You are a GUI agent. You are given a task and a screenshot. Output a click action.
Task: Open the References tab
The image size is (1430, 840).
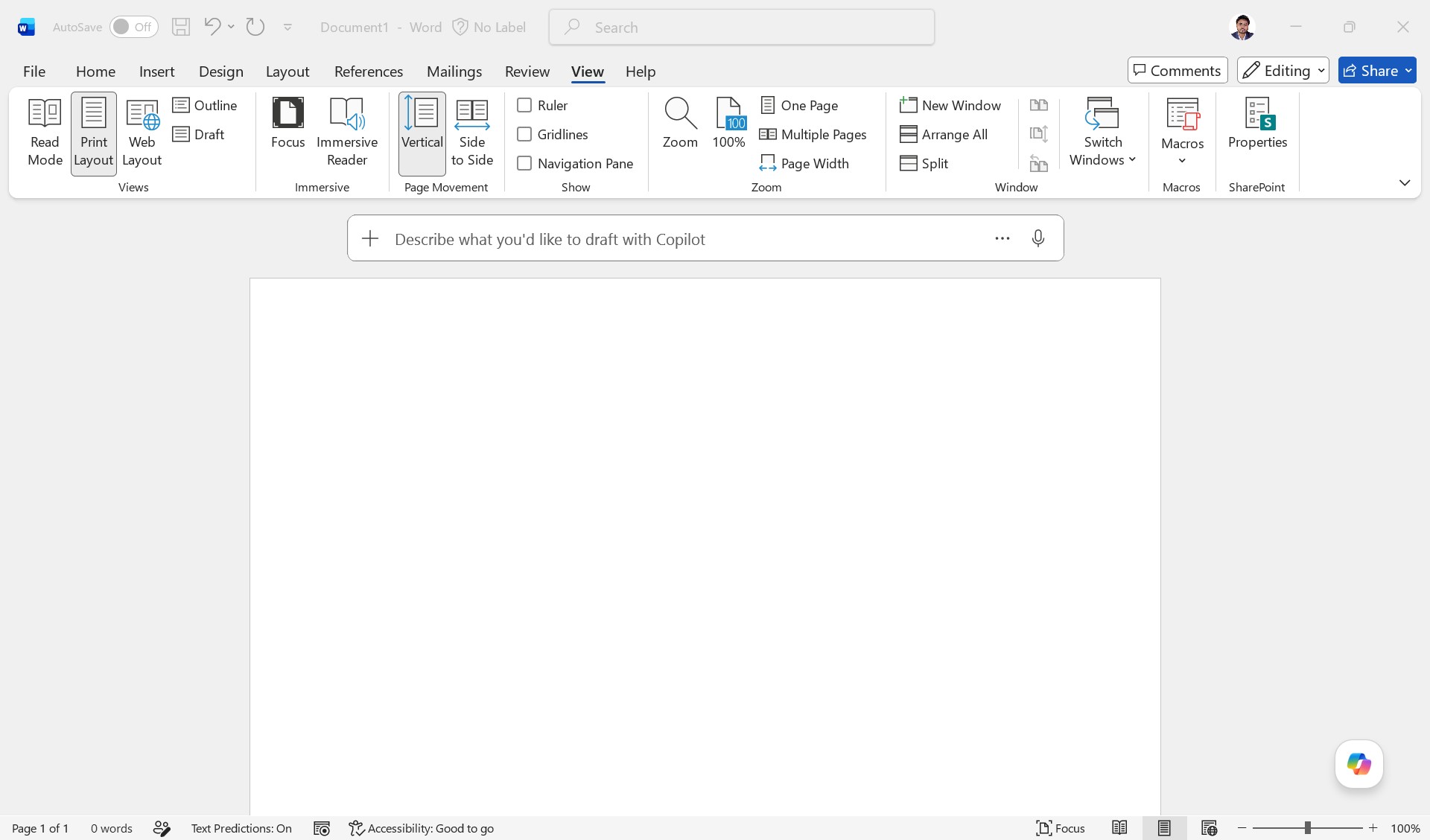click(x=368, y=71)
